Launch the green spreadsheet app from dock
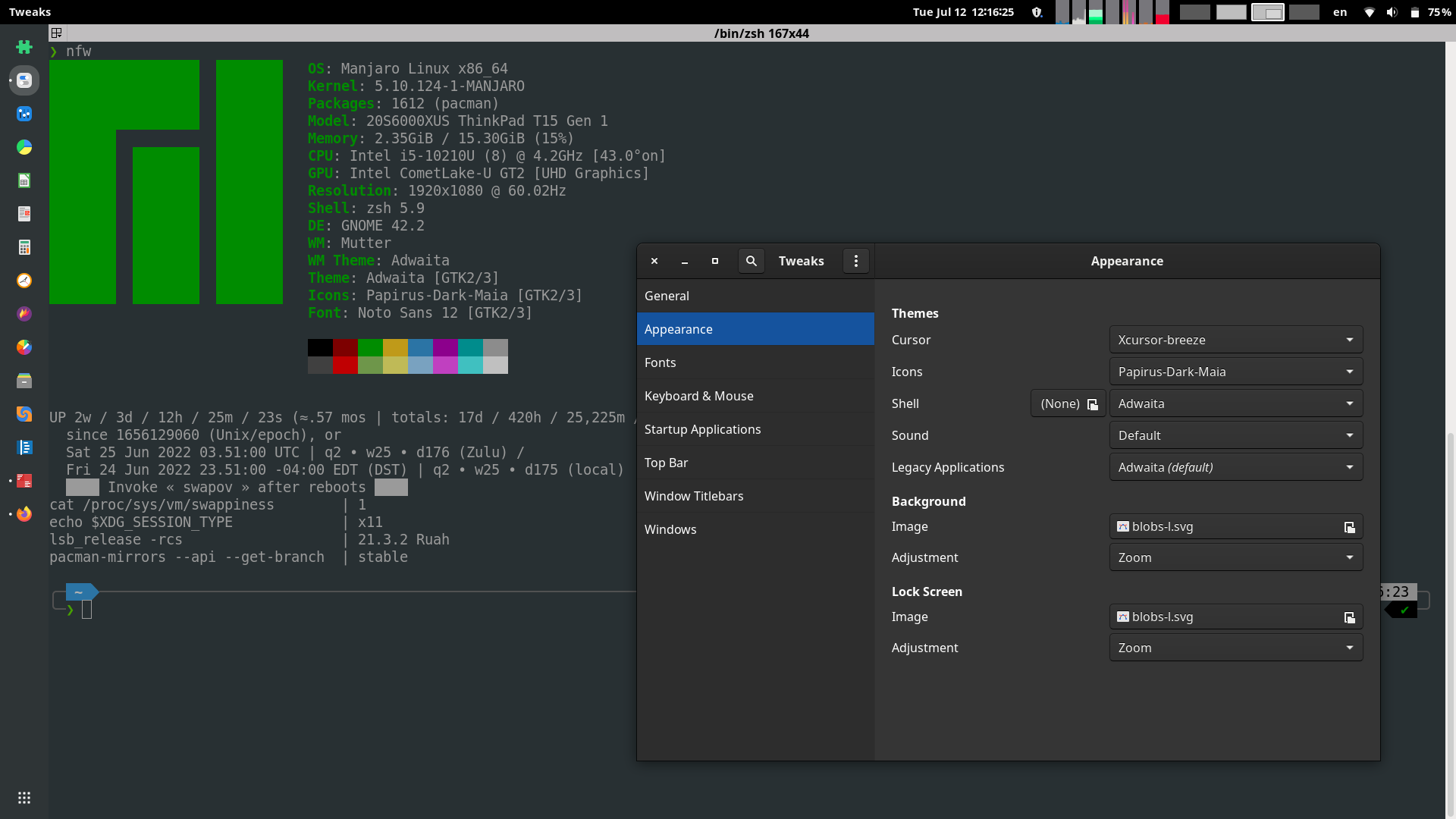This screenshot has height=819, width=1456. (x=24, y=180)
